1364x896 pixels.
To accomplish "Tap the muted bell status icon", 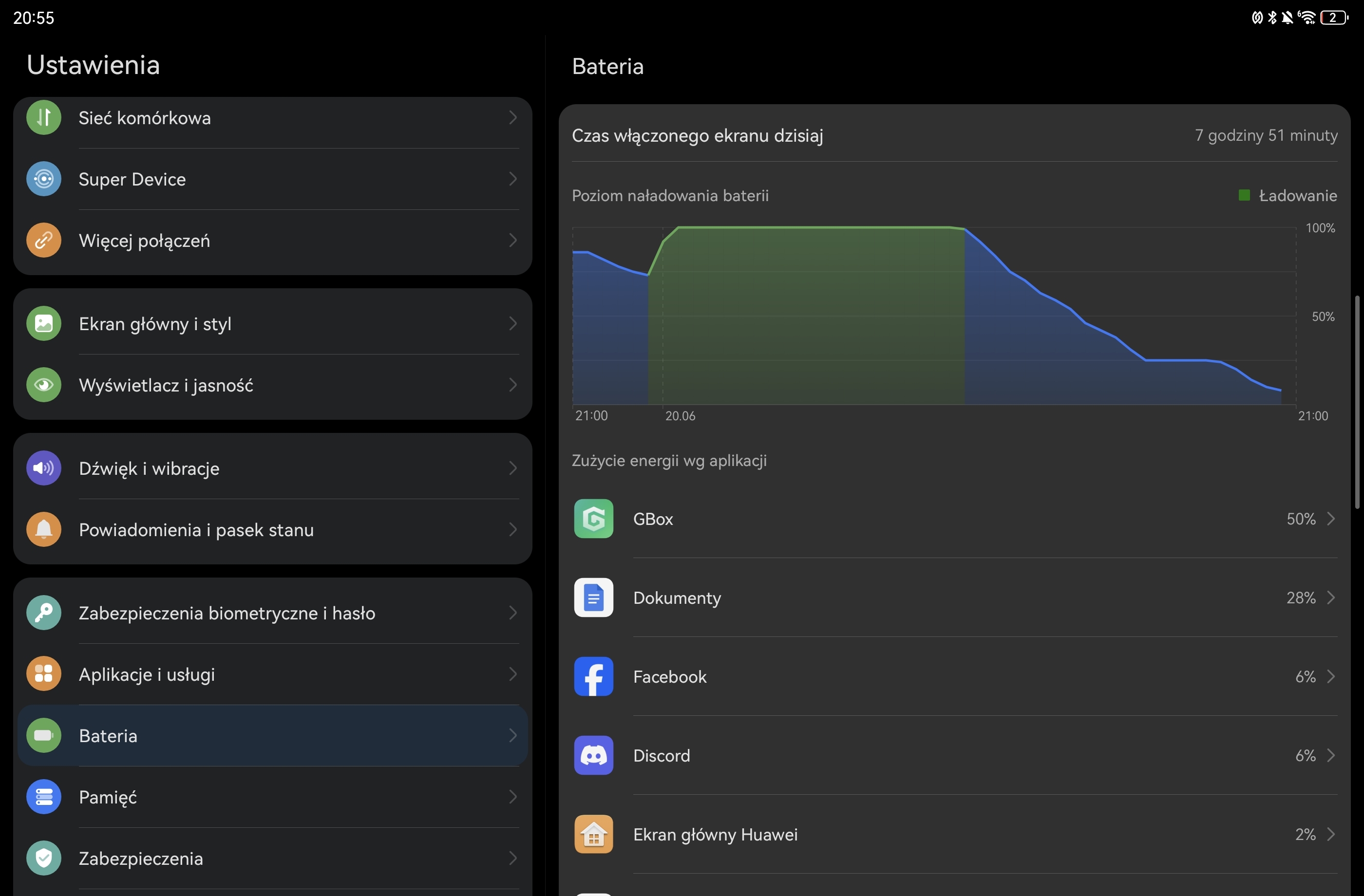I will click(x=1287, y=18).
